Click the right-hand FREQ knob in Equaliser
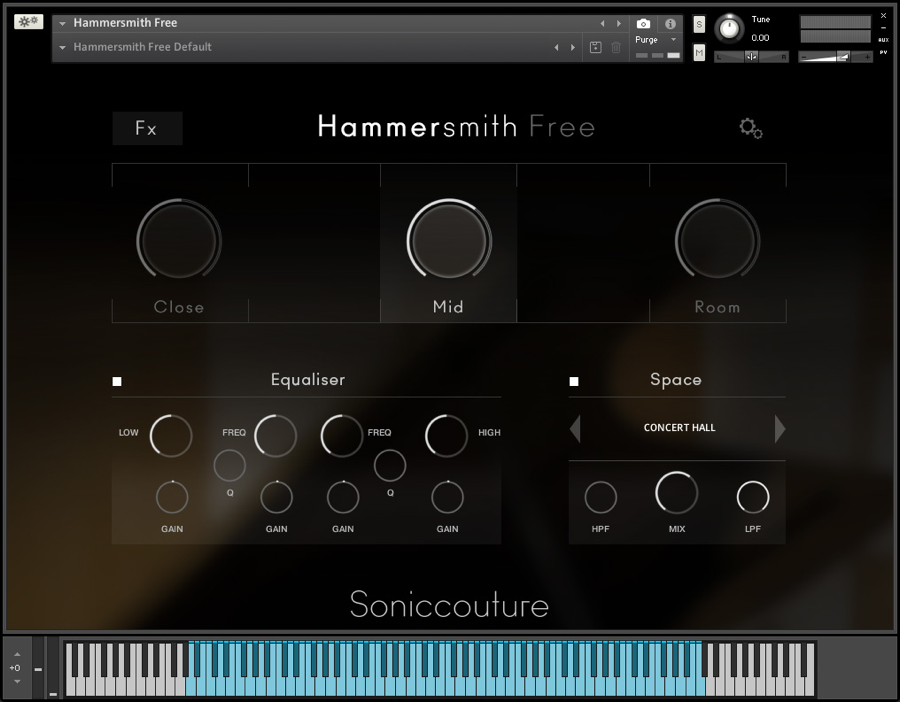This screenshot has height=702, width=900. click(x=342, y=436)
